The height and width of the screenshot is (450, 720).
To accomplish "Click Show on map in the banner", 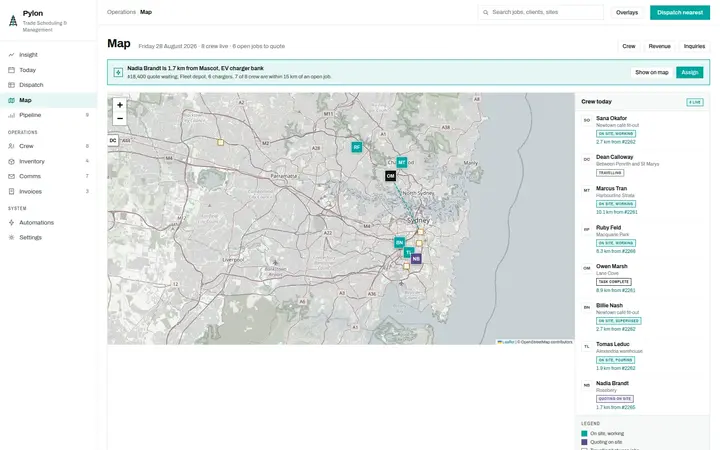I will tap(652, 73).
